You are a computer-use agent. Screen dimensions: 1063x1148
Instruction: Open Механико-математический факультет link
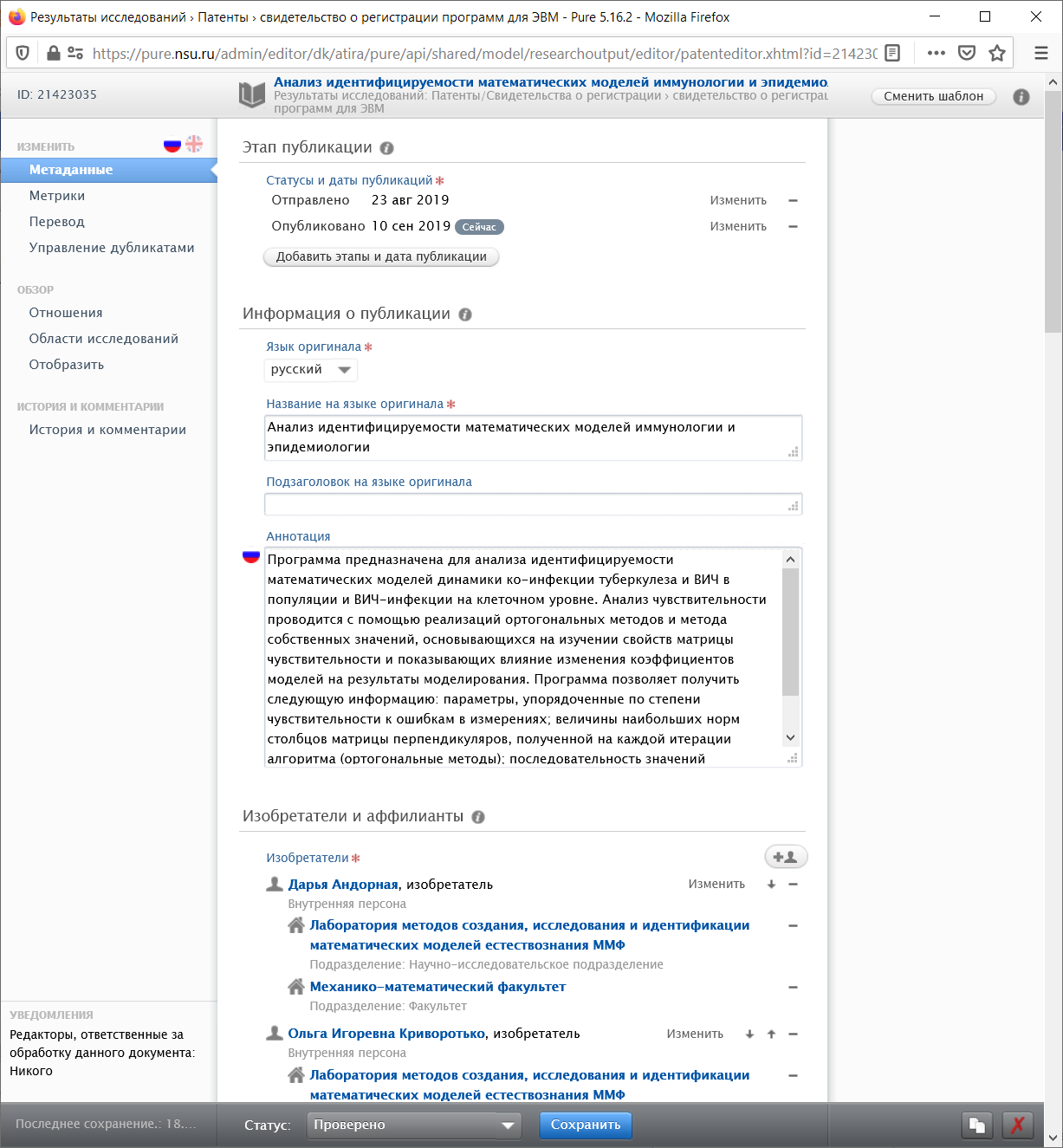[x=438, y=987]
